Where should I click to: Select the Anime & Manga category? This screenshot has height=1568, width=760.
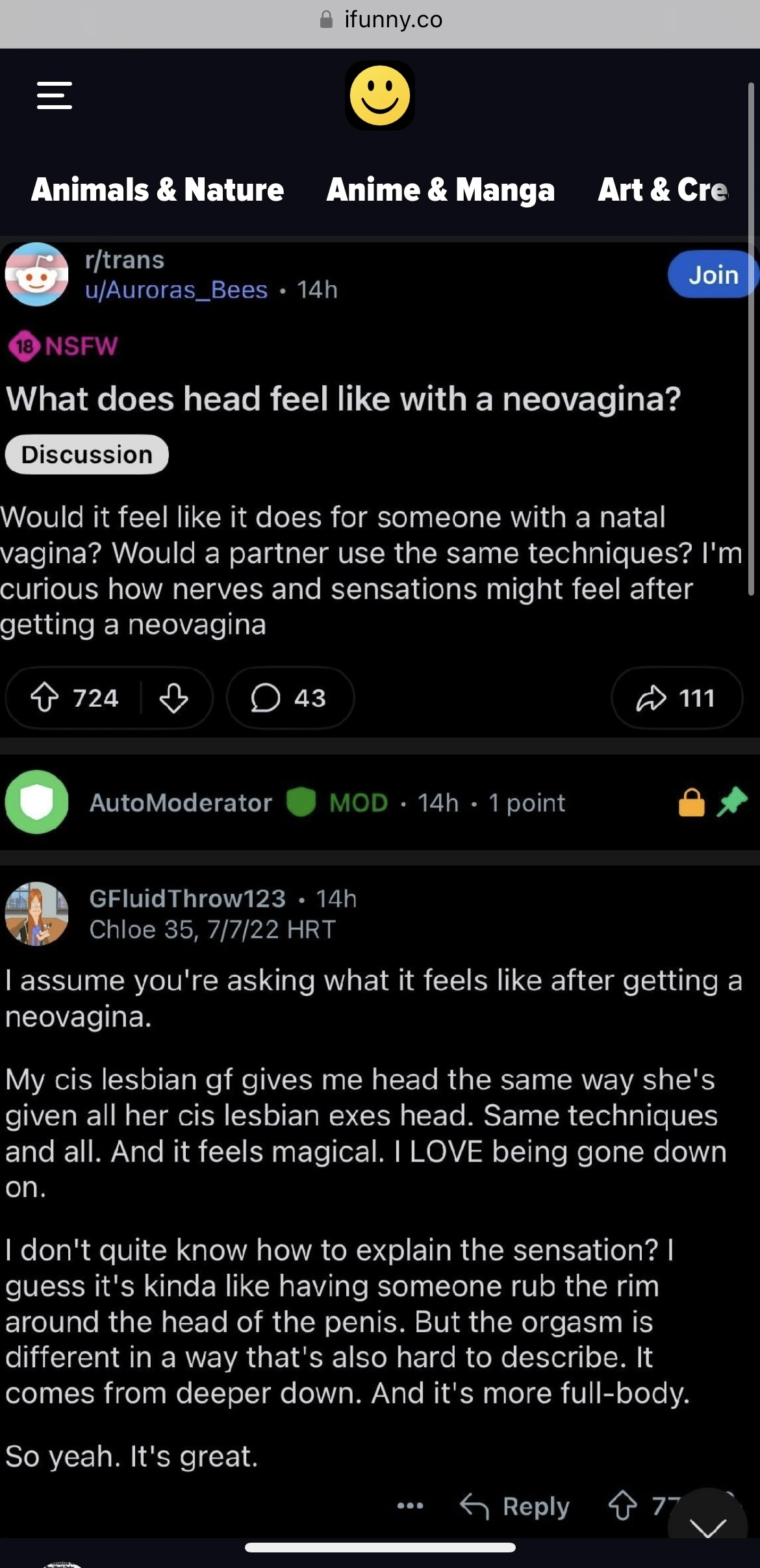[440, 190]
